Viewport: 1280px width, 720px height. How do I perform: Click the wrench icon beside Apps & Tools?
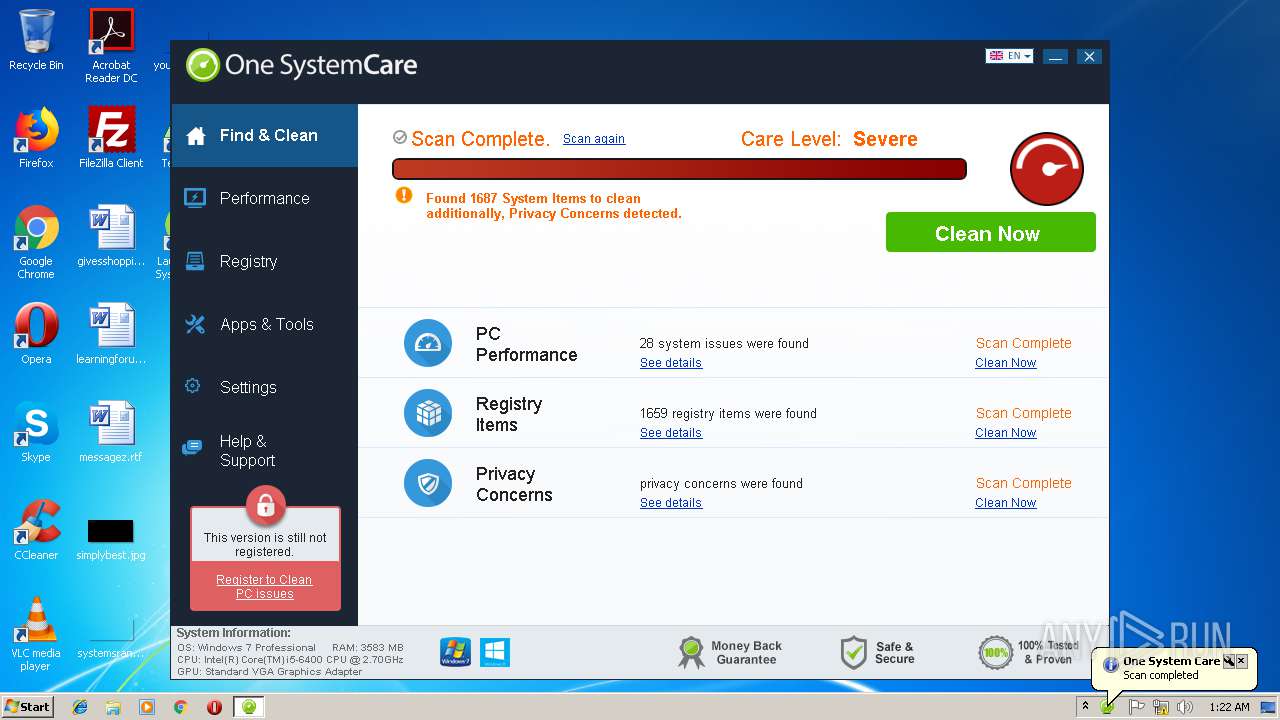(x=195, y=324)
